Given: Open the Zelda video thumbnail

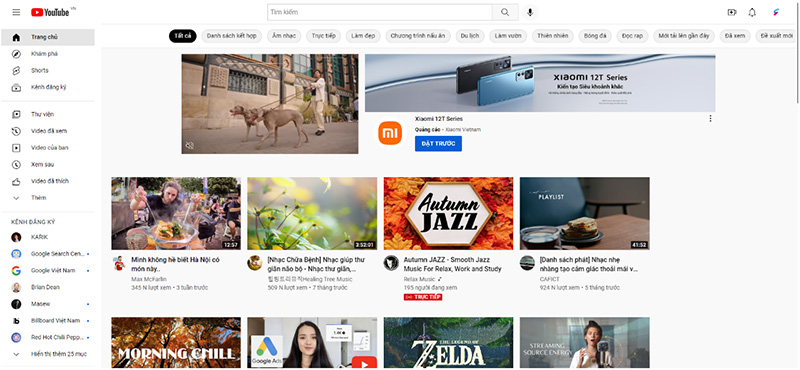Looking at the screenshot, I should [448, 342].
